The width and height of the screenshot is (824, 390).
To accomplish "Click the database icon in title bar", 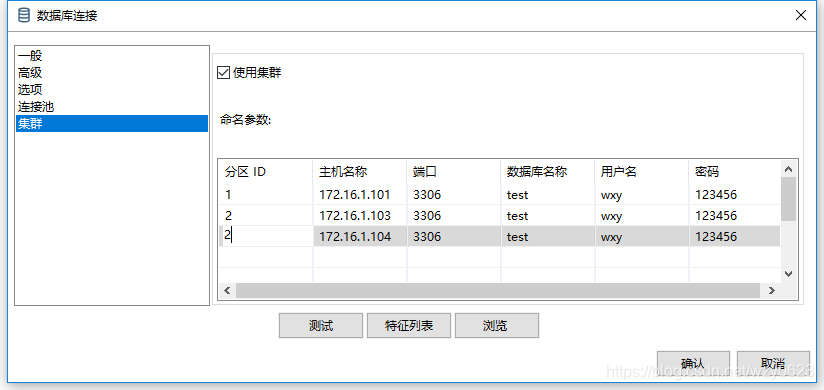I will tap(24, 15).
